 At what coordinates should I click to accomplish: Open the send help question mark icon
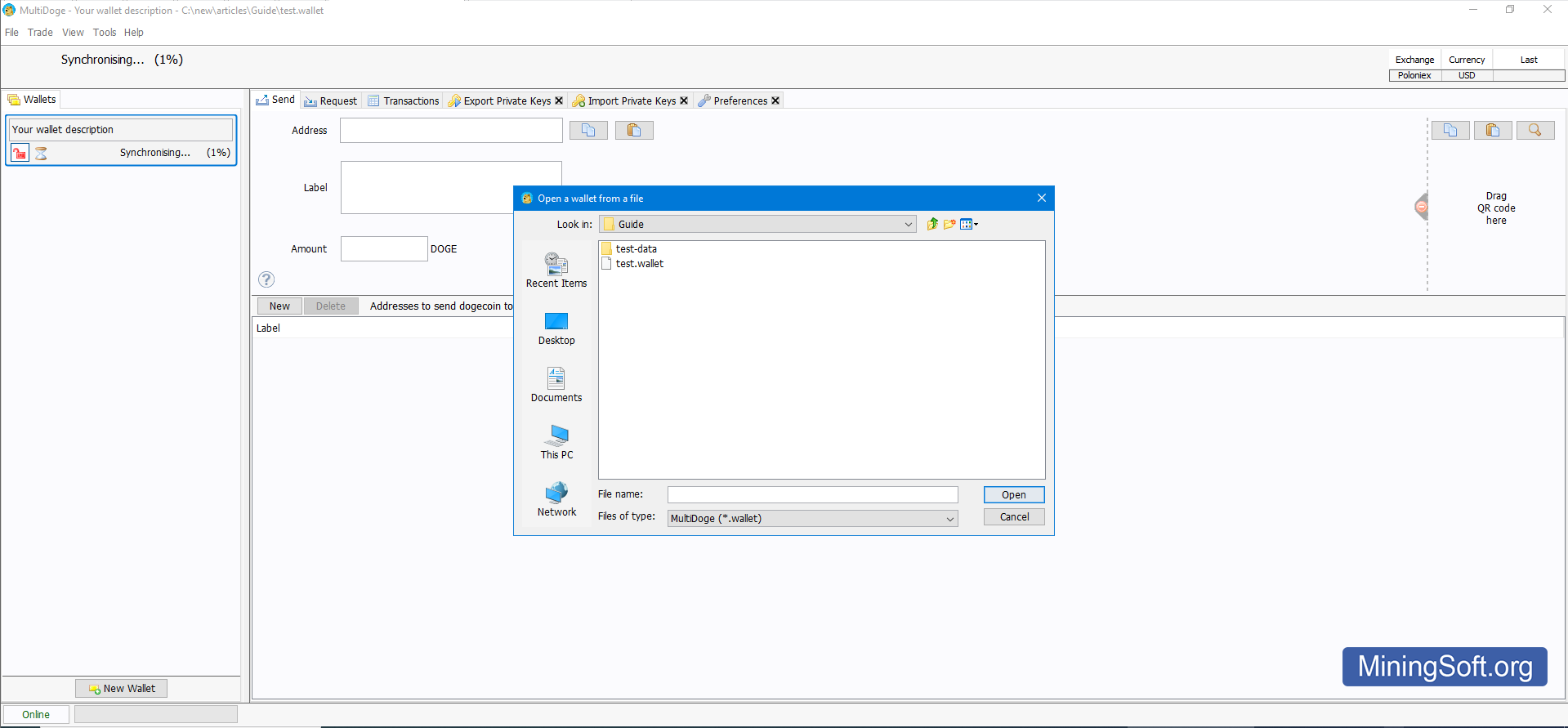click(x=266, y=279)
